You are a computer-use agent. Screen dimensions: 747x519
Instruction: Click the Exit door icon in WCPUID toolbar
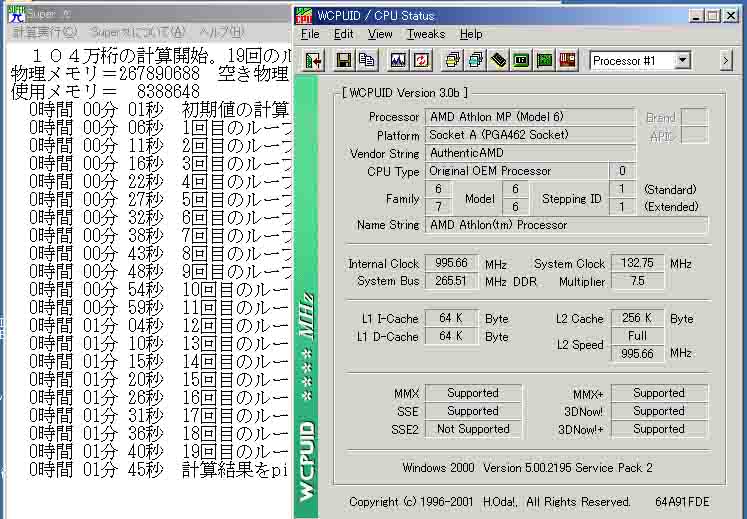314,61
